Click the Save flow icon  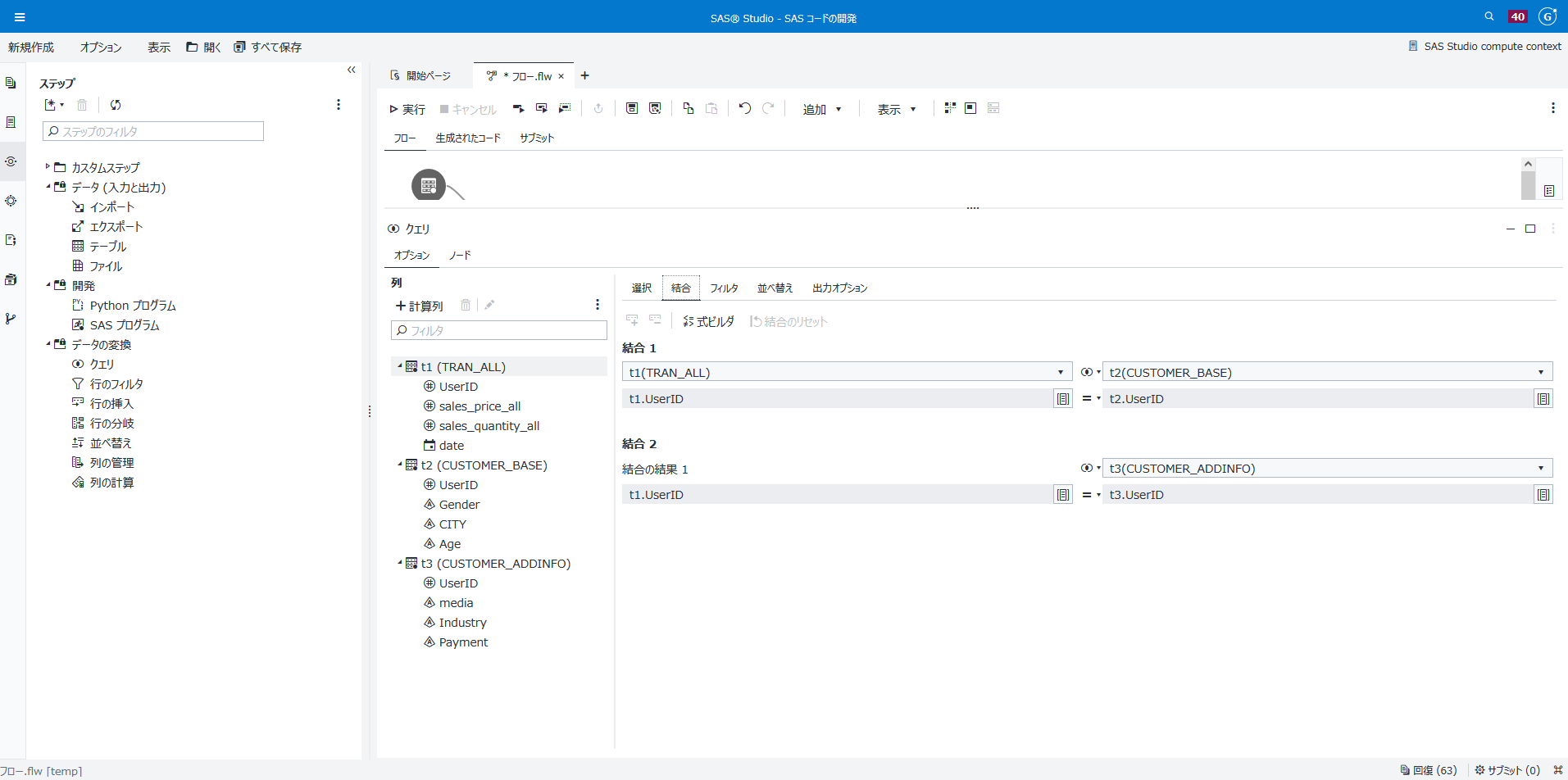(x=632, y=108)
